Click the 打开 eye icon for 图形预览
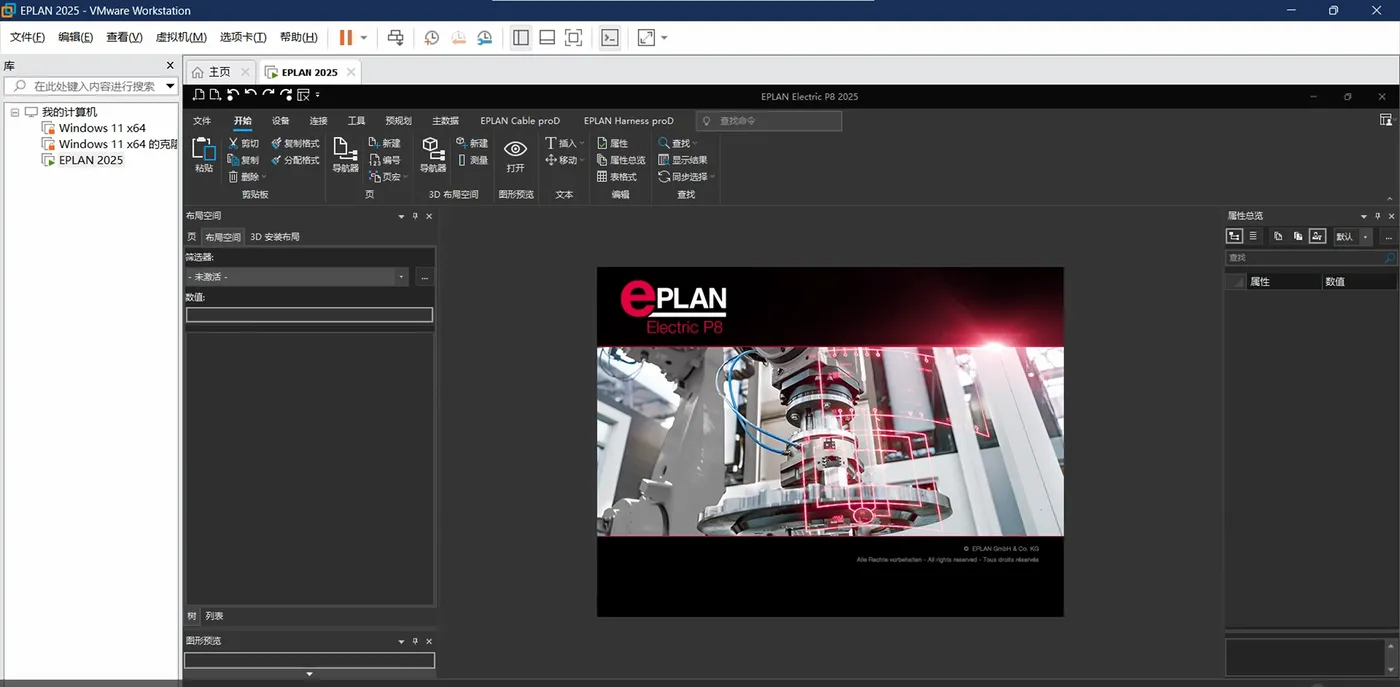This screenshot has width=1400, height=687. [516, 148]
